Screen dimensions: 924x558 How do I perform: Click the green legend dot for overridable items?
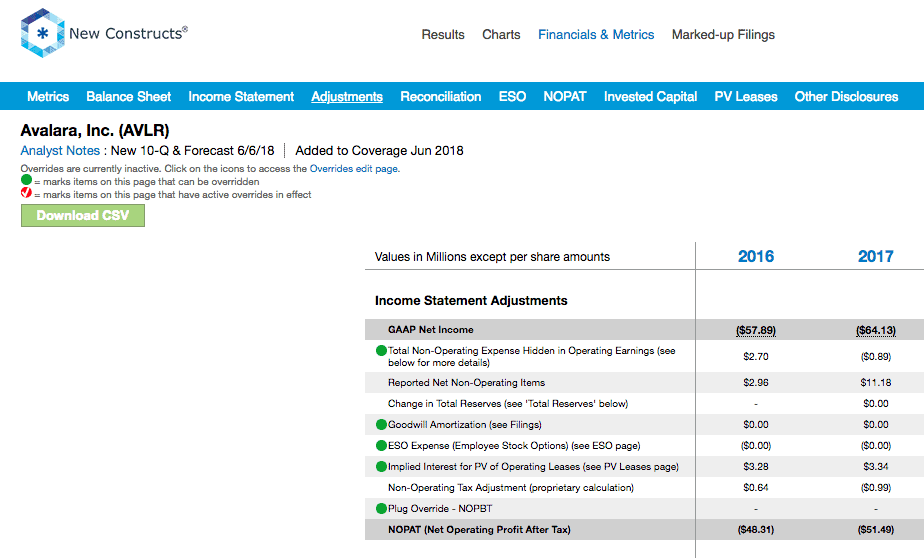pyautogui.click(x=26, y=180)
